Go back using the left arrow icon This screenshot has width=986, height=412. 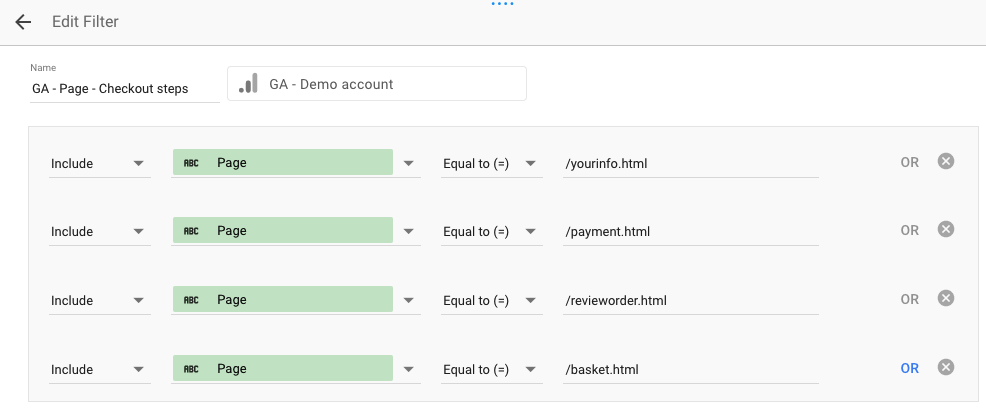[23, 22]
